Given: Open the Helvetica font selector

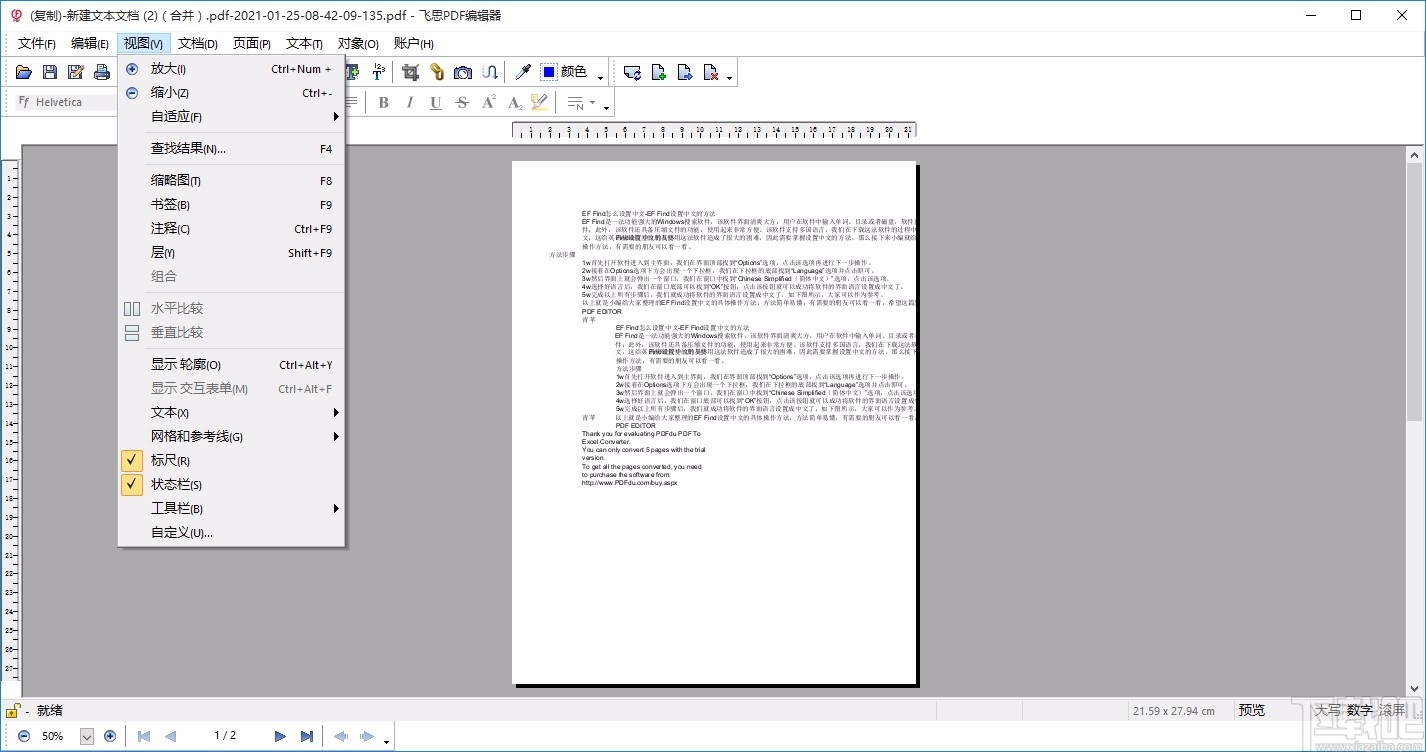Looking at the screenshot, I should tap(64, 102).
